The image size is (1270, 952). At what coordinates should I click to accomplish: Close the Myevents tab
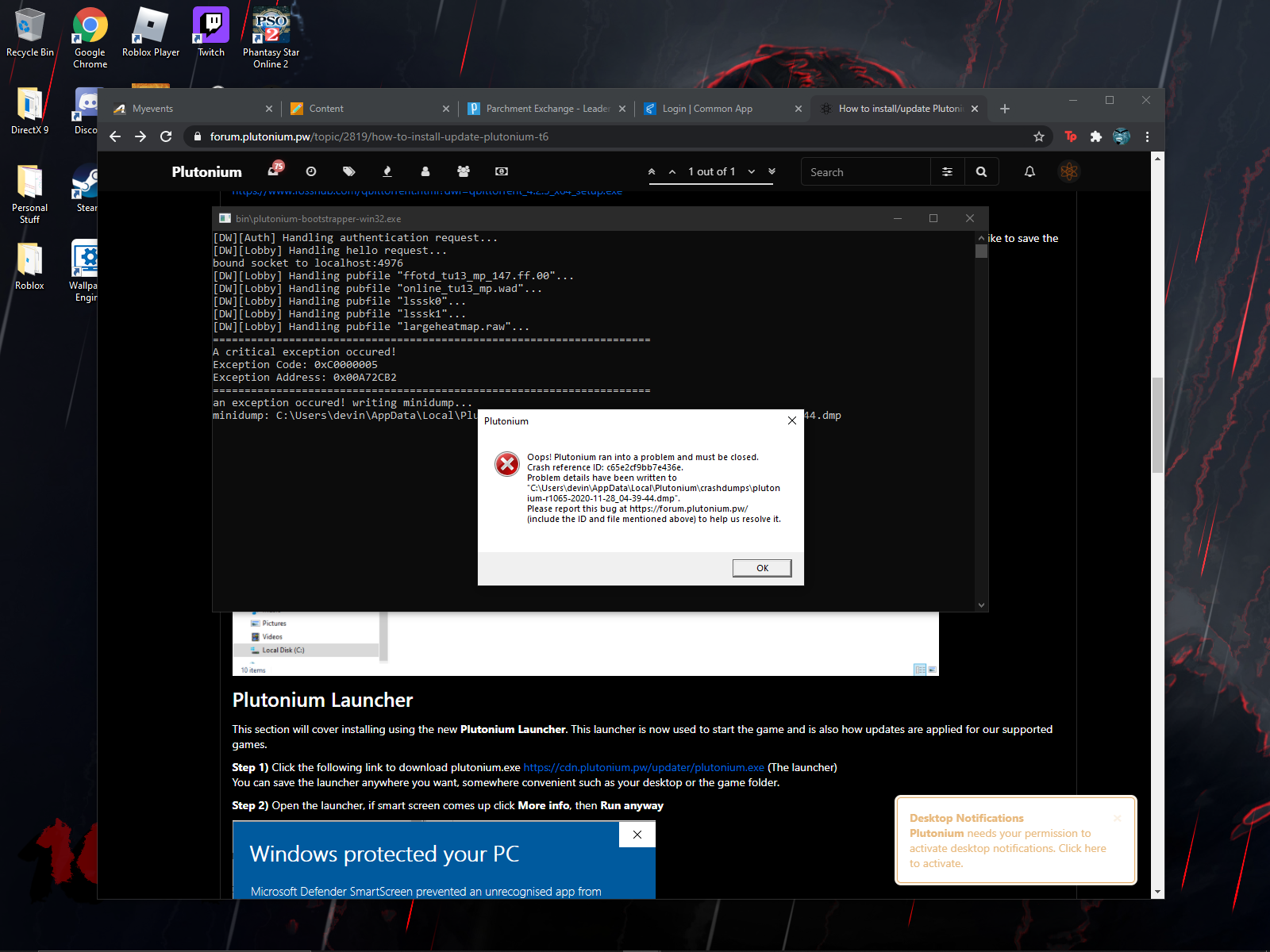point(269,109)
